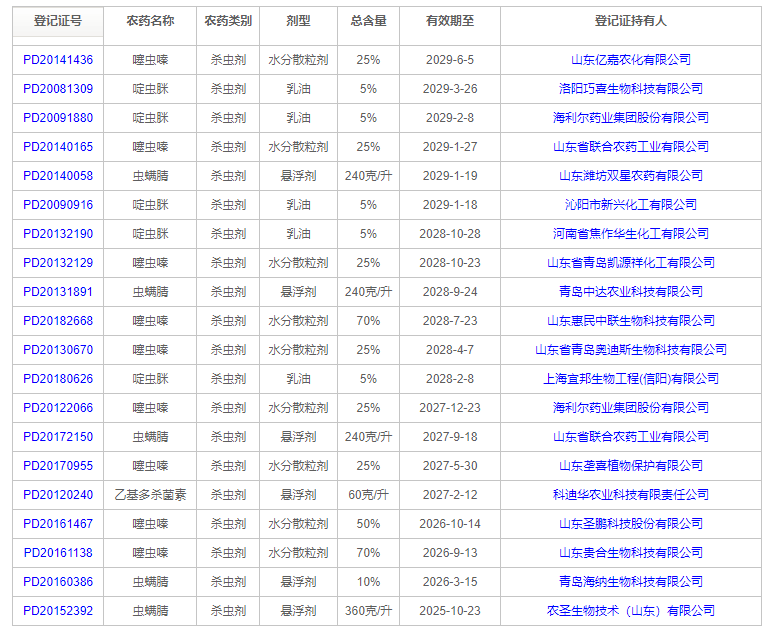This screenshot has width=766, height=628.
Task: Open registration link PD20161138
Action: (x=58, y=553)
